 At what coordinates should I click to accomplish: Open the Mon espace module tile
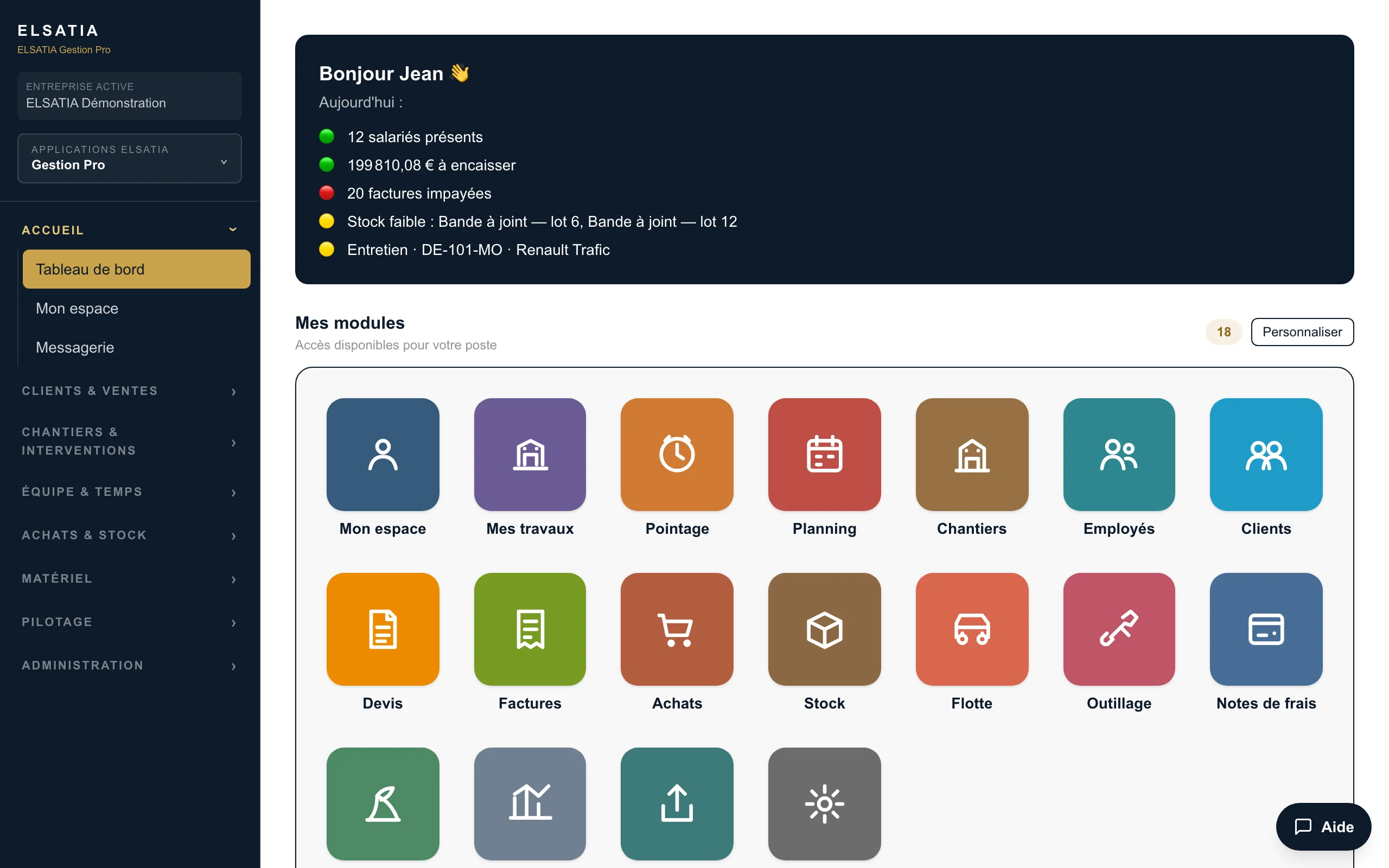coord(383,454)
